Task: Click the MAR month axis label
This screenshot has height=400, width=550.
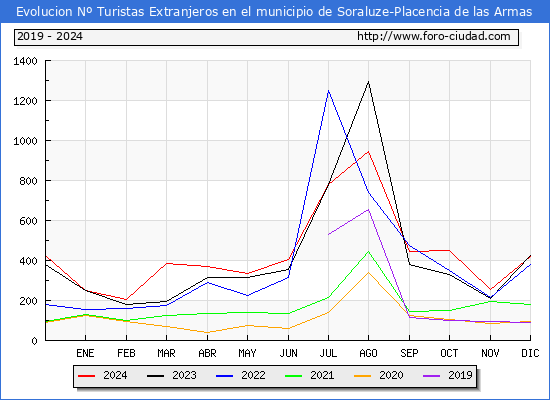Action: coord(166,353)
